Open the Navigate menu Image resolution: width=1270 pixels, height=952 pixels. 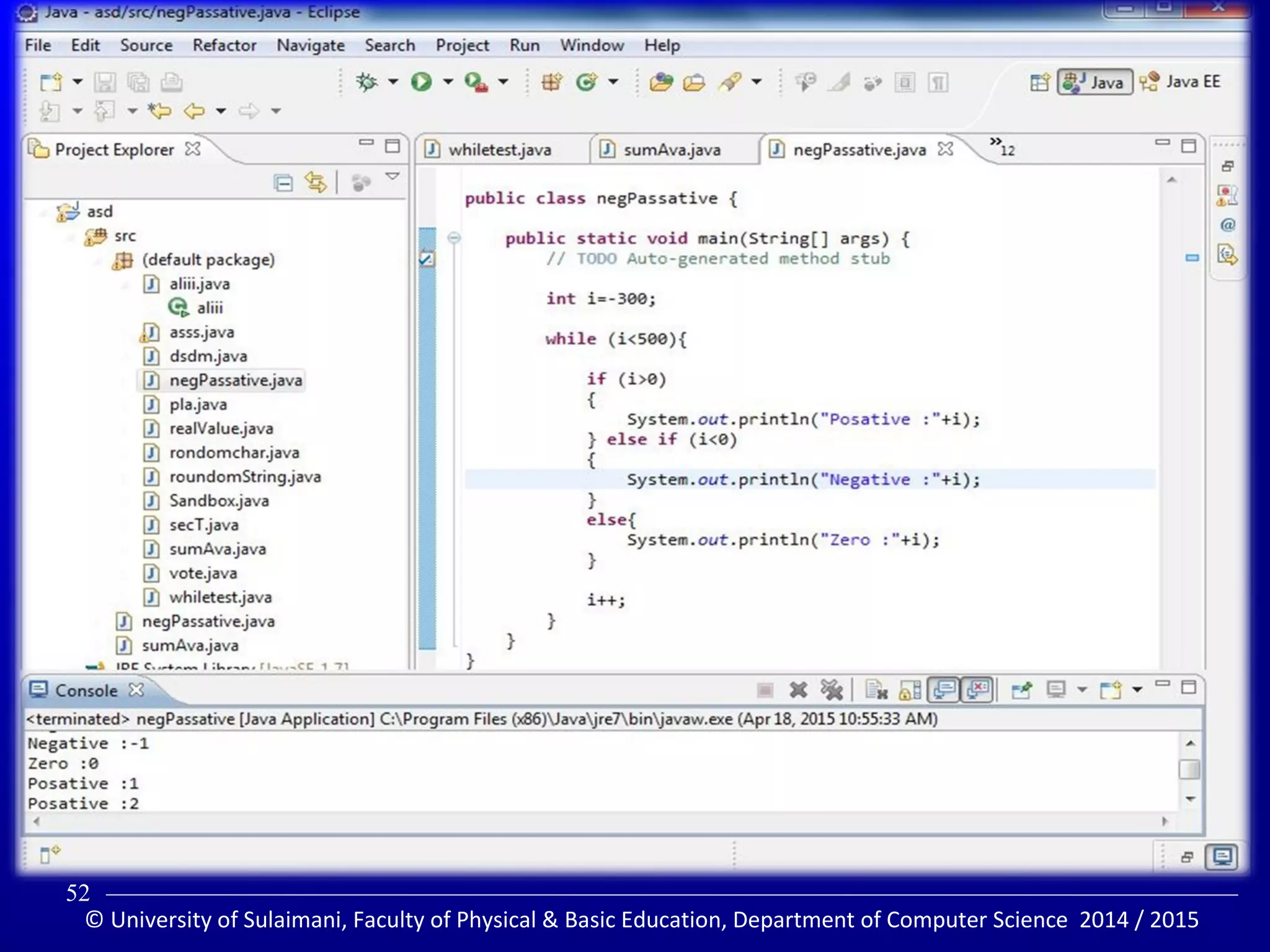311,46
